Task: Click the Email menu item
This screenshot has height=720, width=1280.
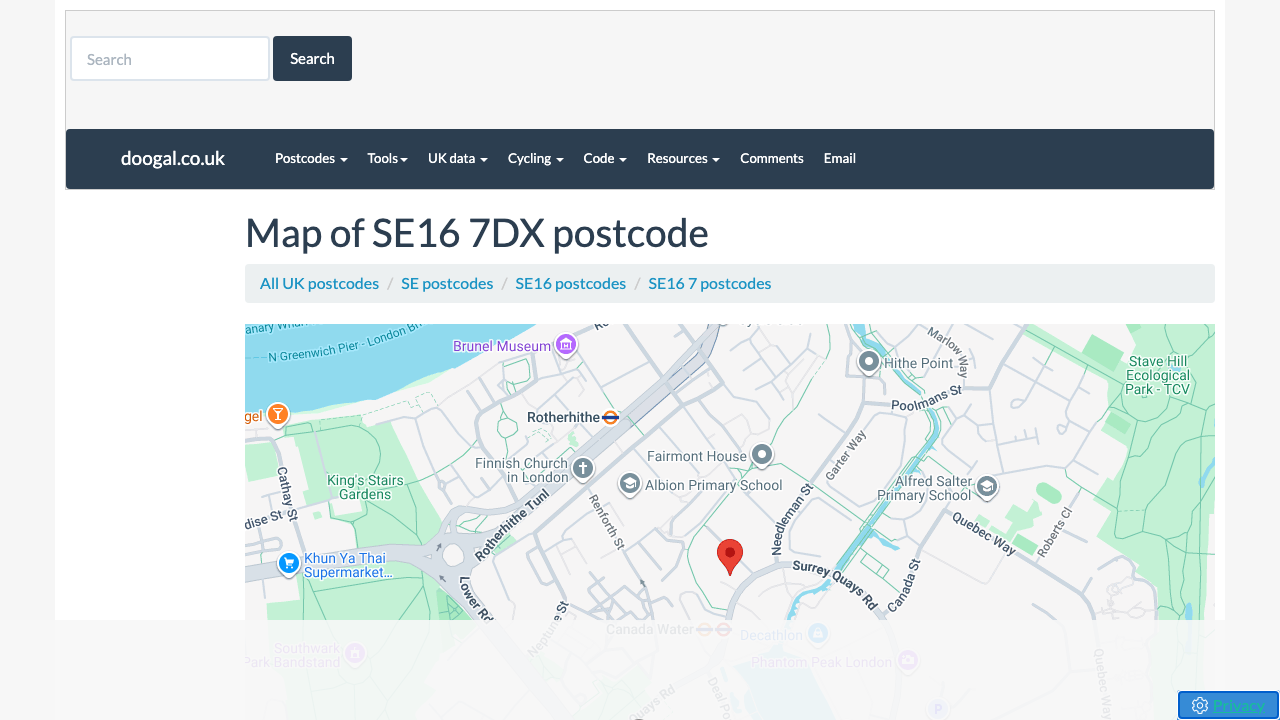Action: [x=839, y=158]
